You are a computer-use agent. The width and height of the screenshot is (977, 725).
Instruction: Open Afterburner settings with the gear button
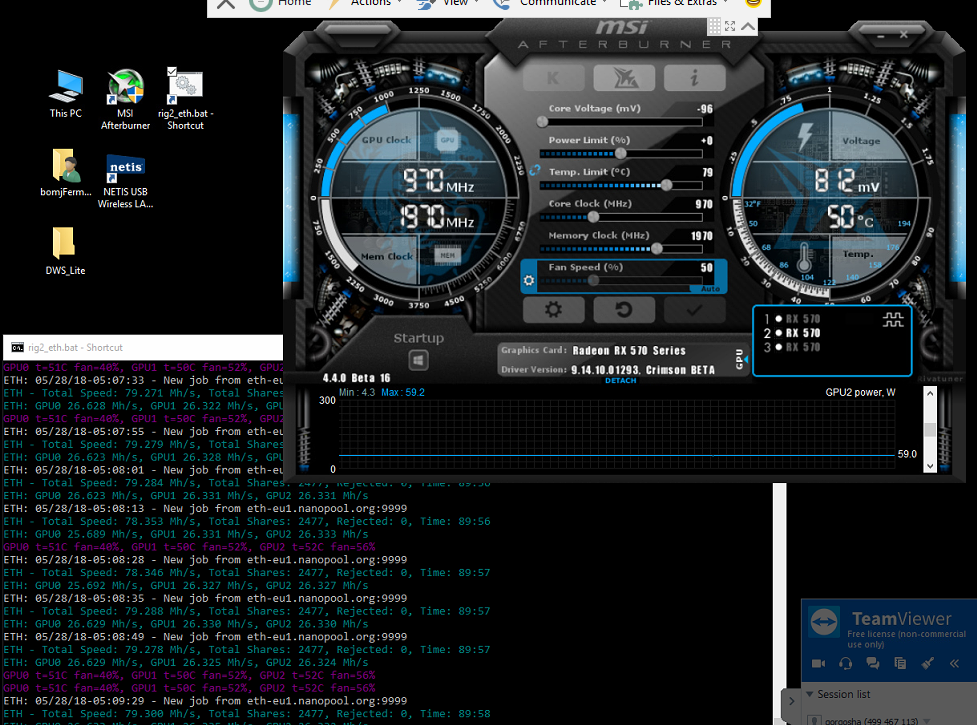click(553, 310)
